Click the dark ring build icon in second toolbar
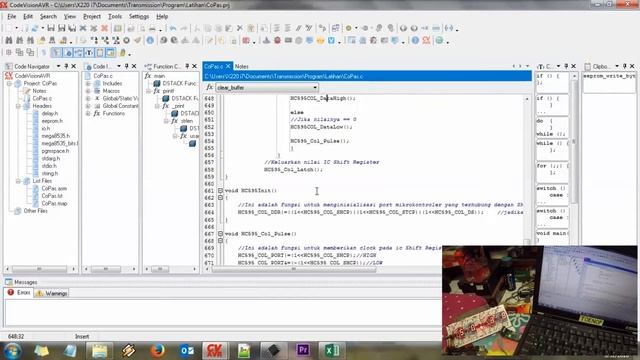Image resolution: width=640 pixels, height=360 pixels. (127, 40)
